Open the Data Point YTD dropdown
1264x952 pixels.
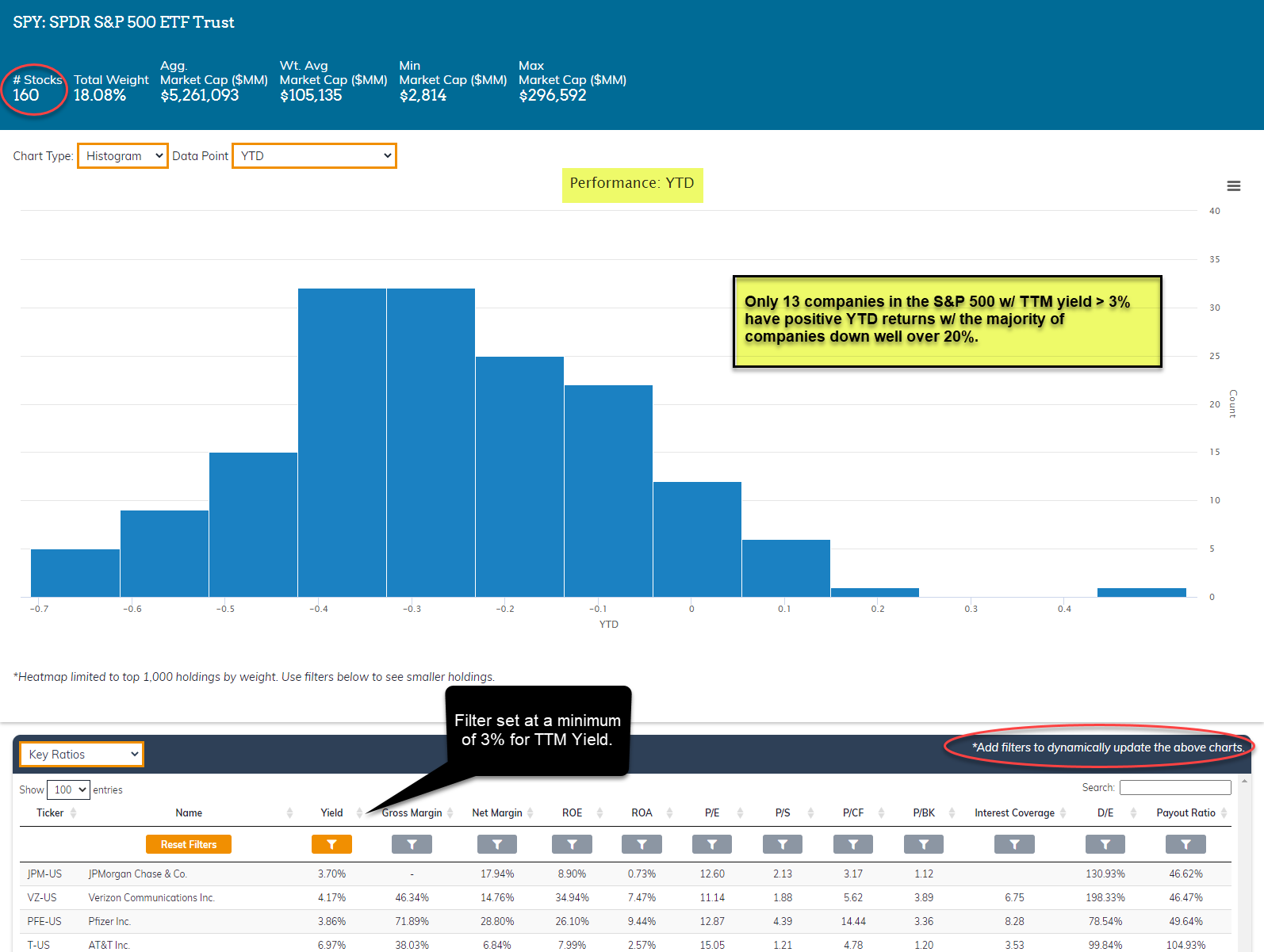pos(314,155)
